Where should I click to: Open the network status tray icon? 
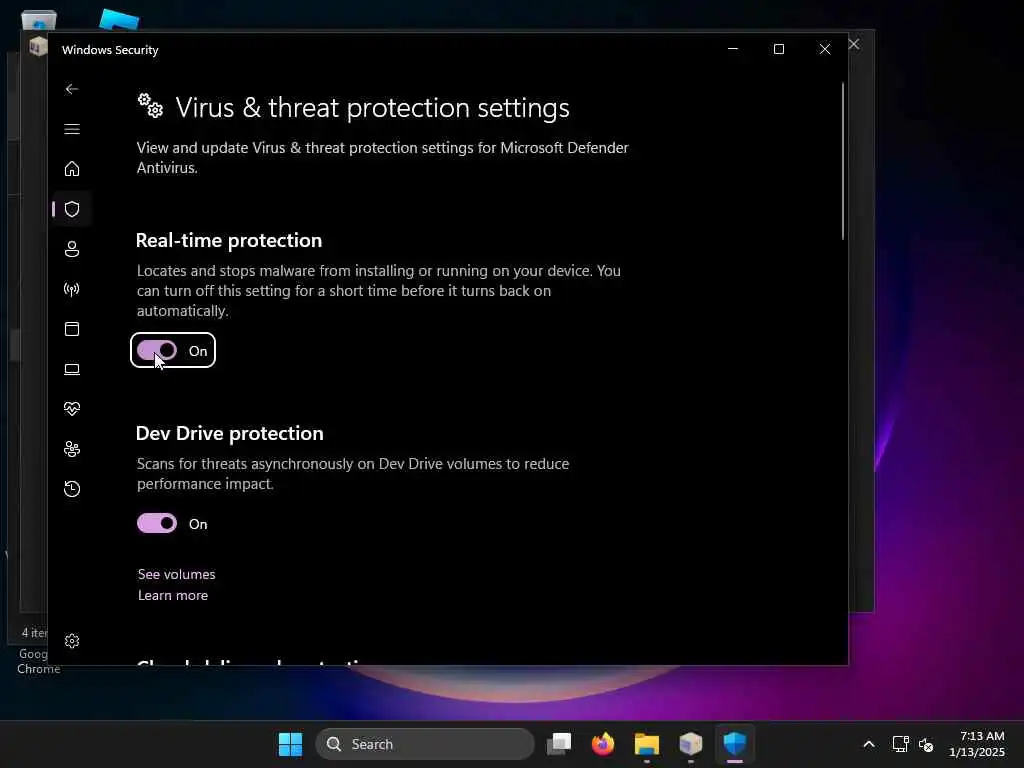click(x=901, y=744)
